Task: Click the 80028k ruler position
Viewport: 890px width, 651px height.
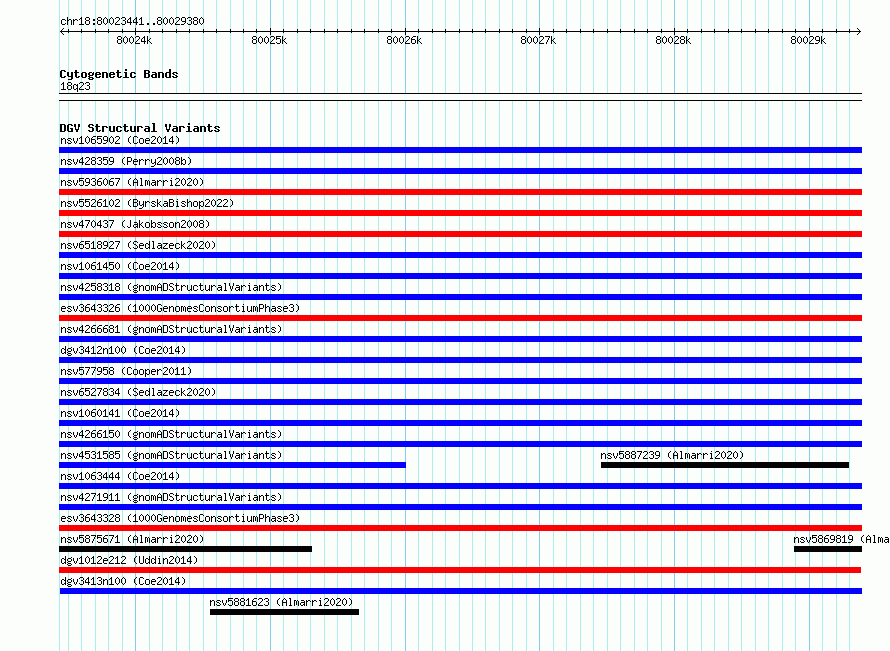Action: tap(673, 40)
